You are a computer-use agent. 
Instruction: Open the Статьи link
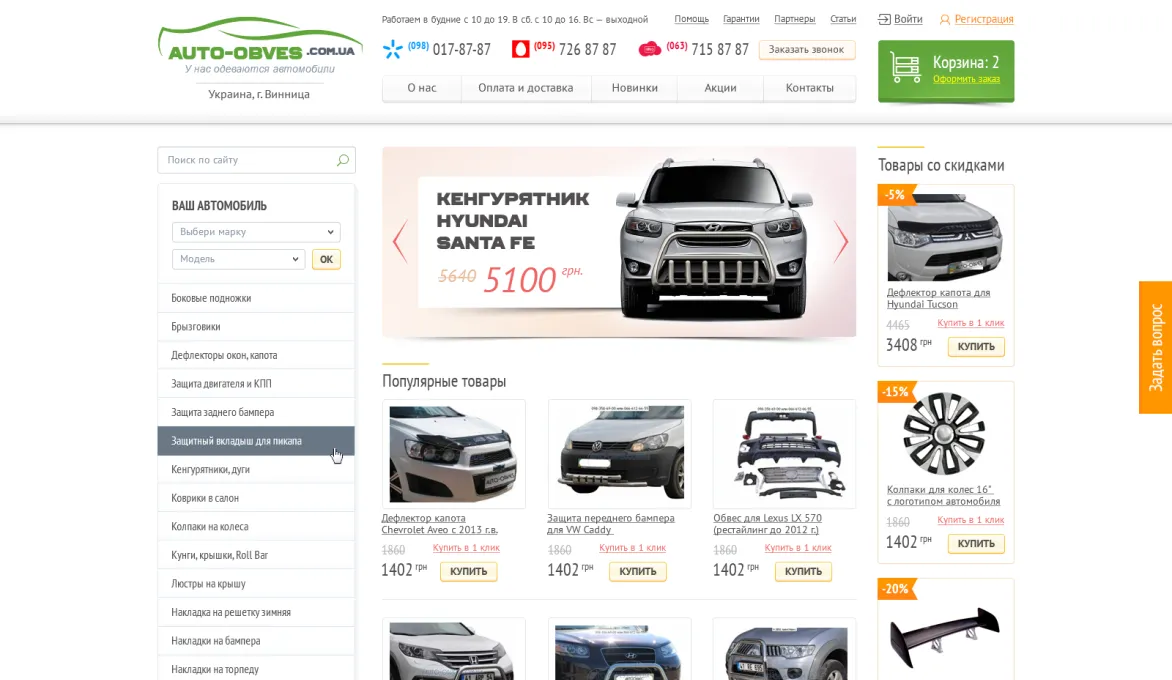pyautogui.click(x=842, y=19)
